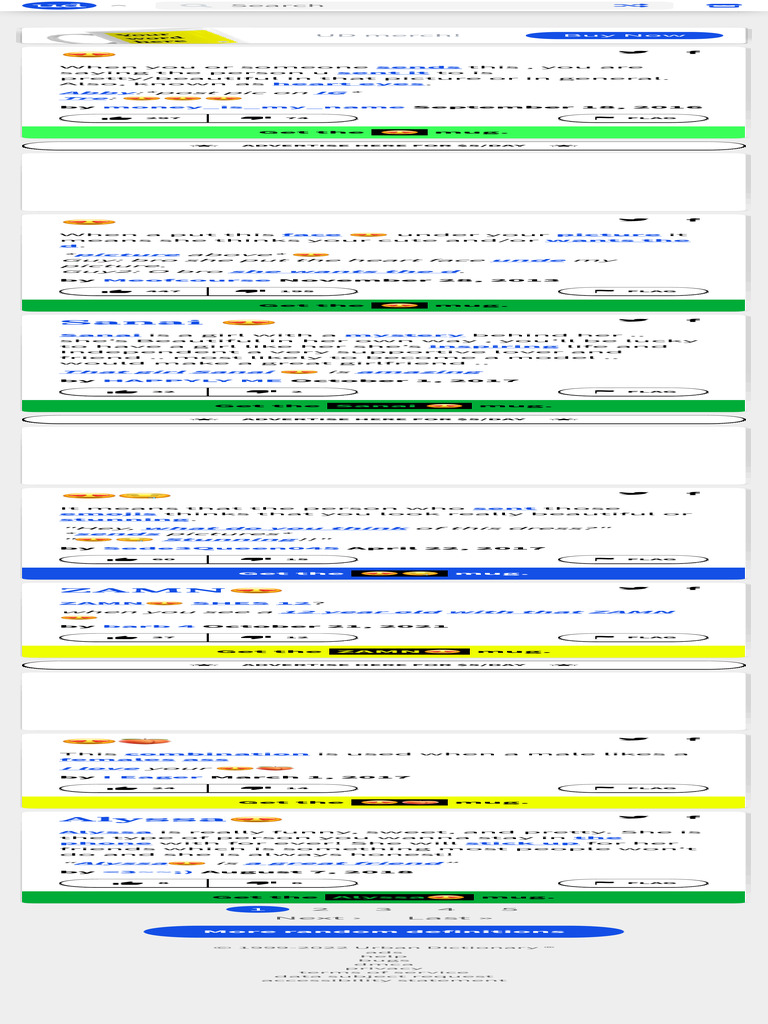Open the 'heart eyes' link
Viewport: 768px width, 1024px height.
coord(349,84)
